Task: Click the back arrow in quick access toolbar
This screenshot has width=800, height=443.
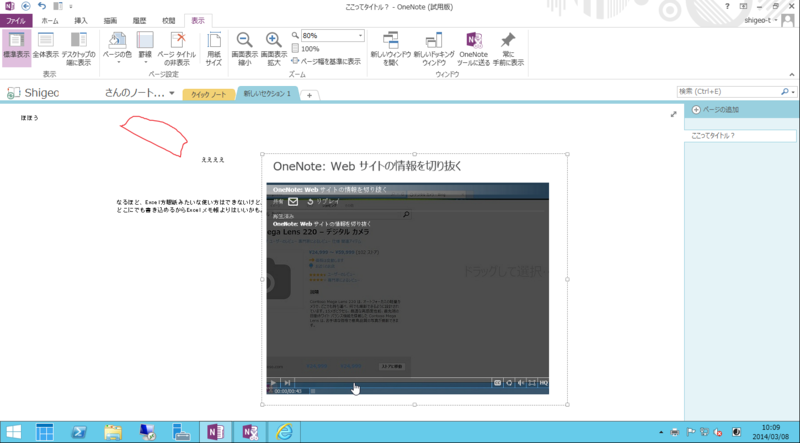Action: 26,6
